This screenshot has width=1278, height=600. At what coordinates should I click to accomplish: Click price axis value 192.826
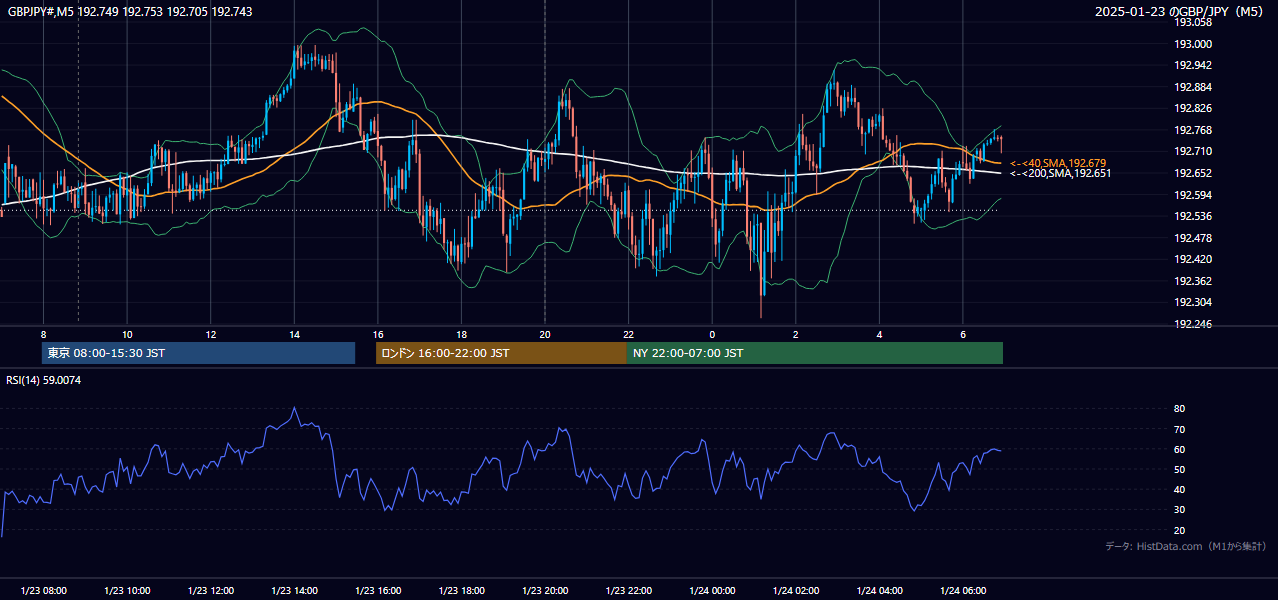pos(1193,108)
